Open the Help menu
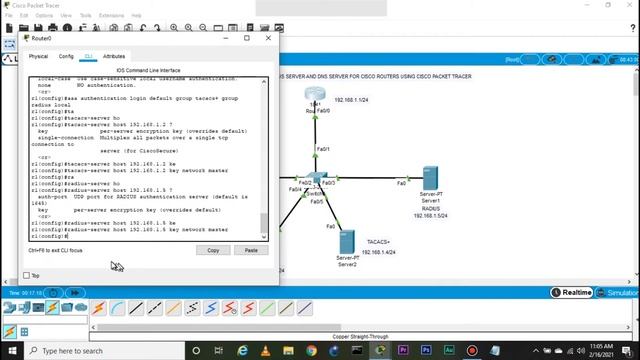640x360 pixels. click(136, 16)
